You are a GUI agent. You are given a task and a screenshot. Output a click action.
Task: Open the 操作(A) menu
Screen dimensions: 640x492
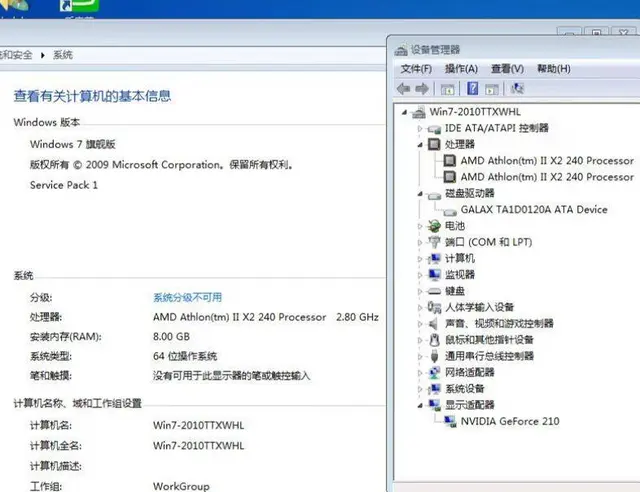coord(461,69)
